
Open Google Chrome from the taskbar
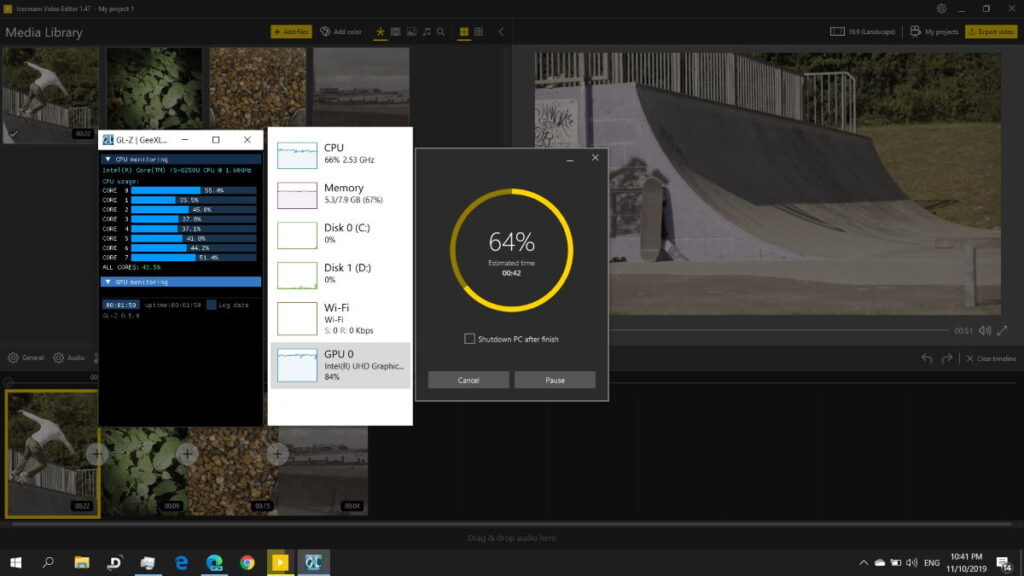pos(247,562)
